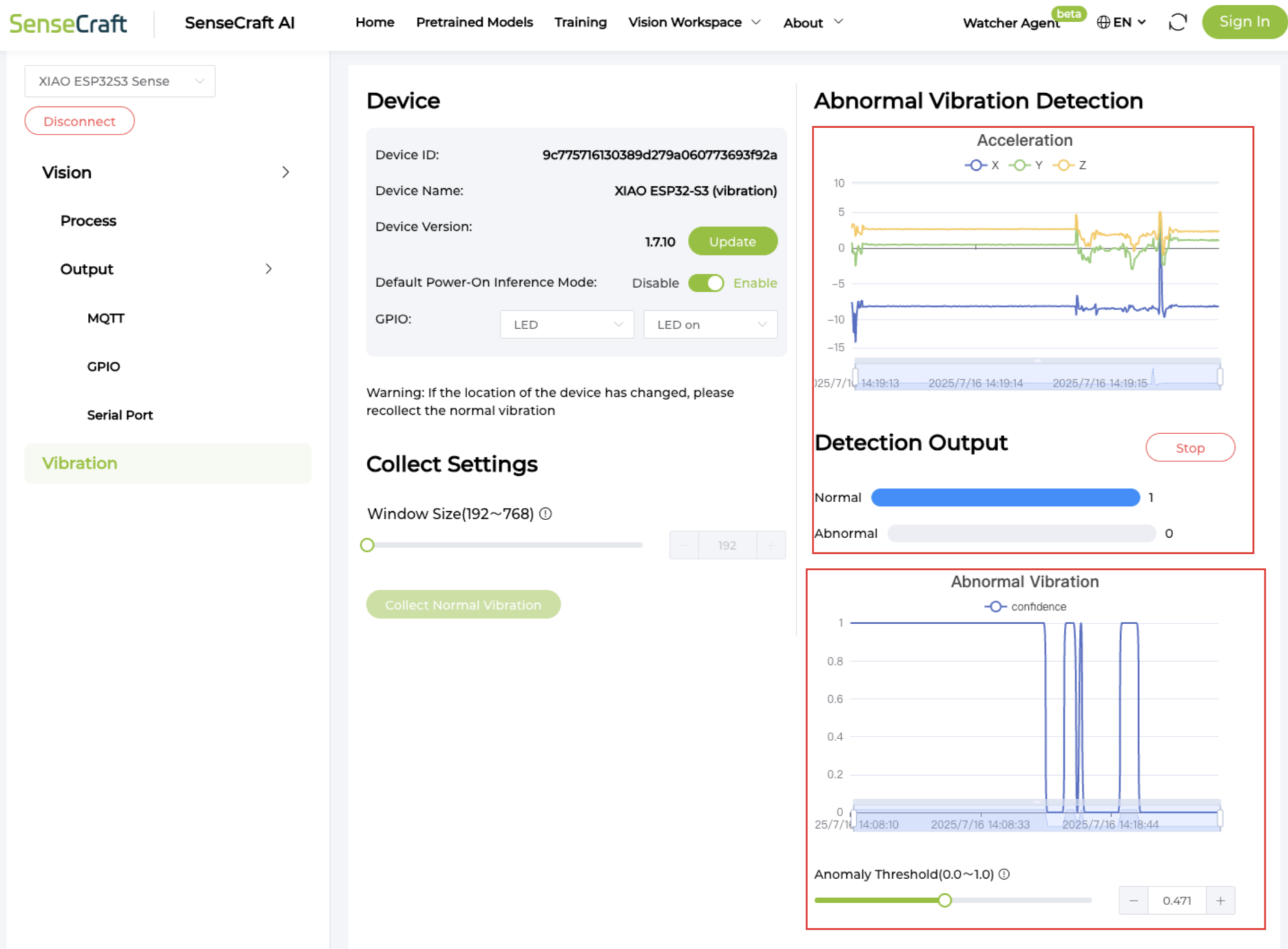The height and width of the screenshot is (949, 1288).
Task: Decrease Anomaly Threshold with minus button
Action: click(x=1133, y=900)
